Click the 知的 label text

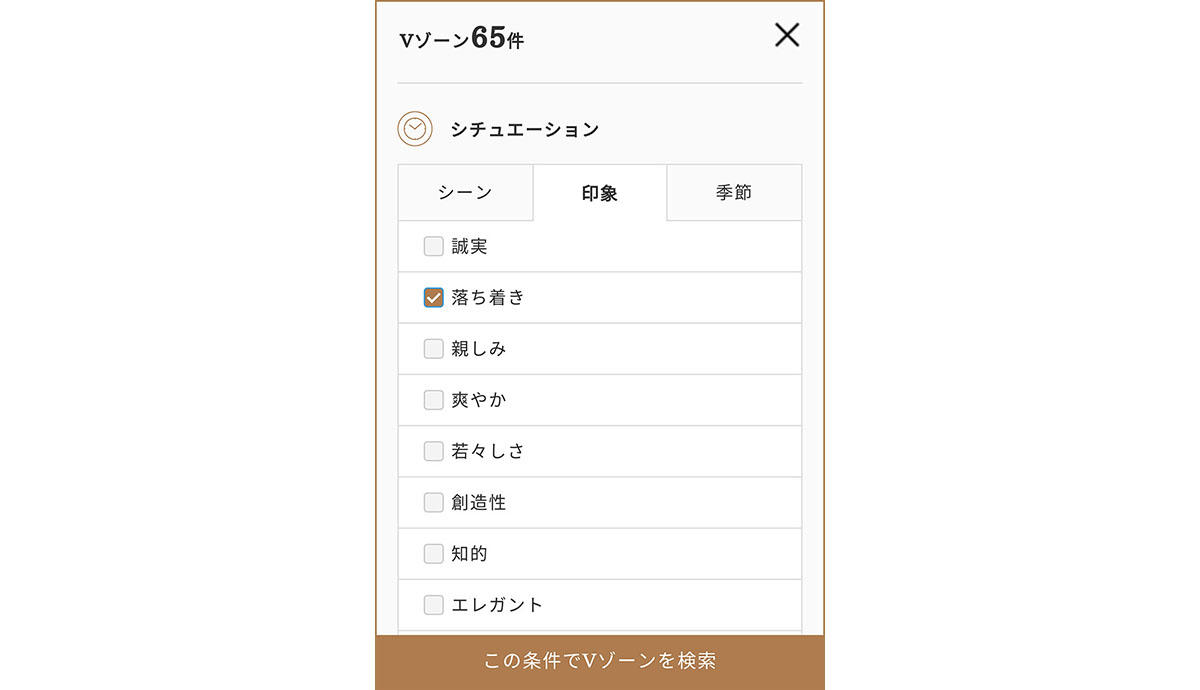(469, 553)
